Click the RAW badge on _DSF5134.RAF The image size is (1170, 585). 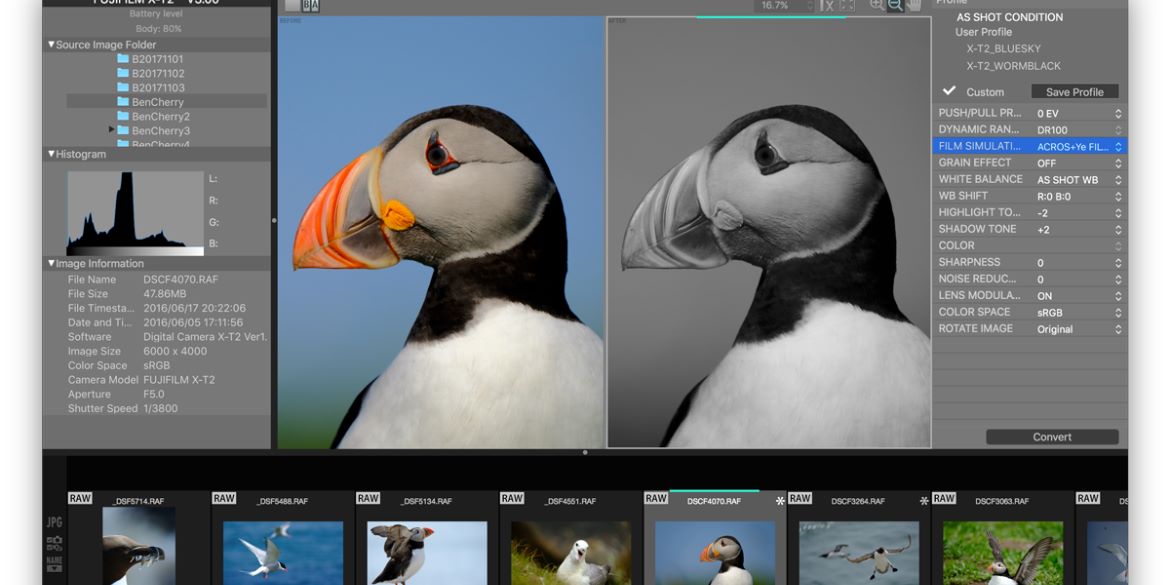point(368,498)
